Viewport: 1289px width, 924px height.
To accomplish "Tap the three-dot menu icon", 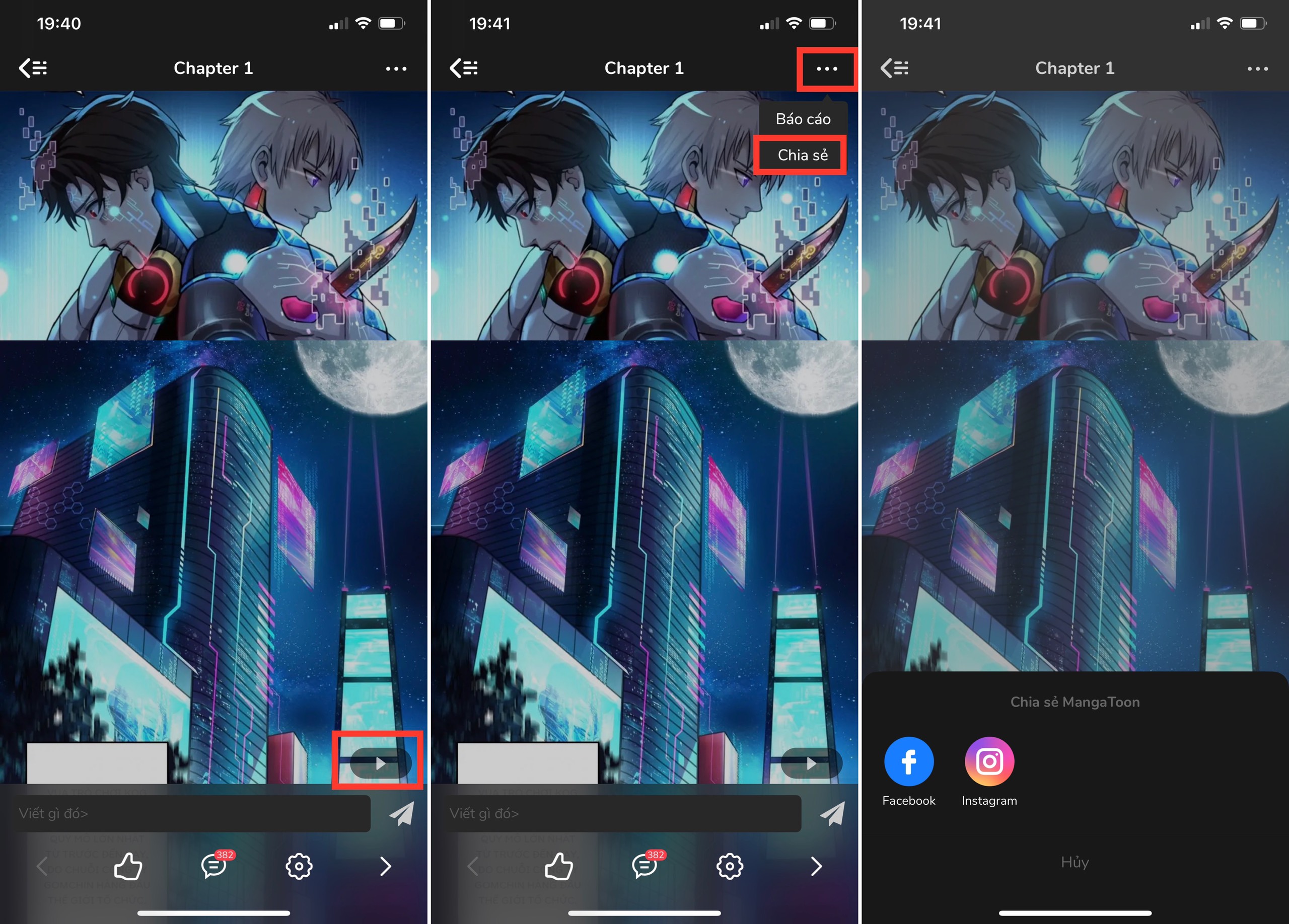I will point(826,68).
